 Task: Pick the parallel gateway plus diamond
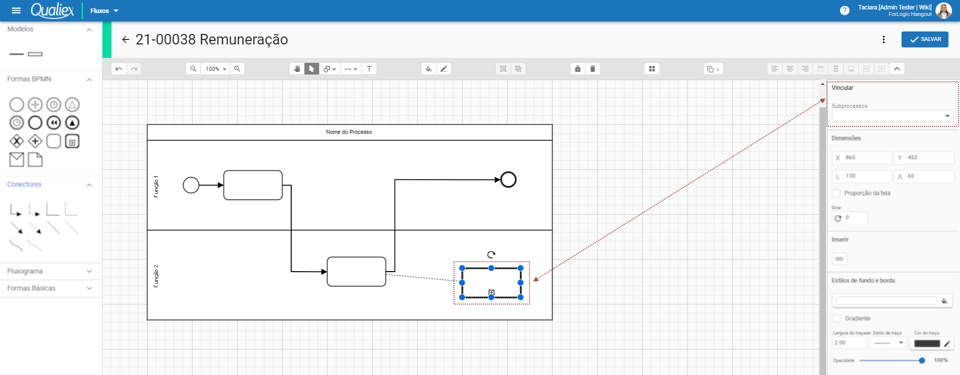35,141
